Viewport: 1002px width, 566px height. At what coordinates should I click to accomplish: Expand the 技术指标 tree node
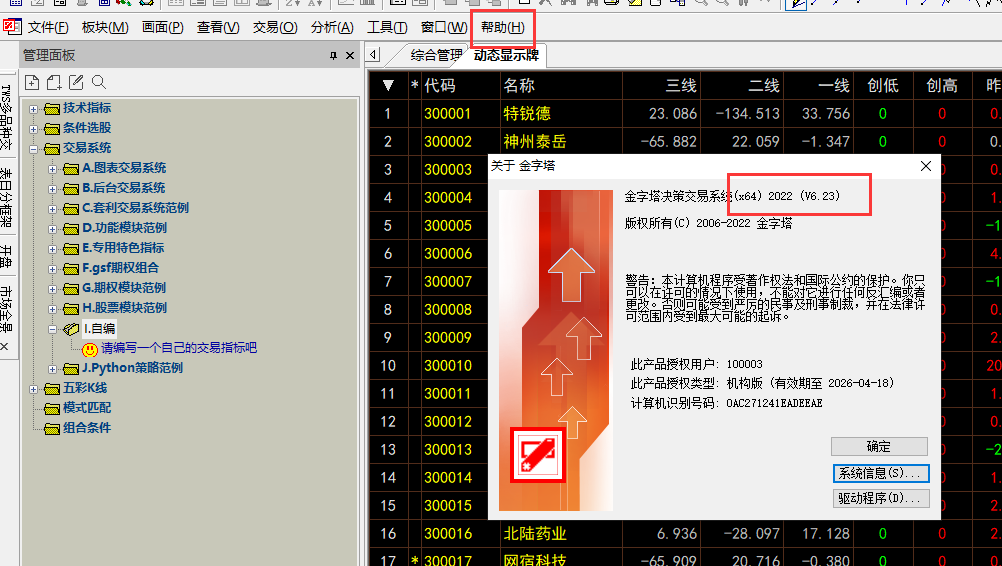[33, 109]
